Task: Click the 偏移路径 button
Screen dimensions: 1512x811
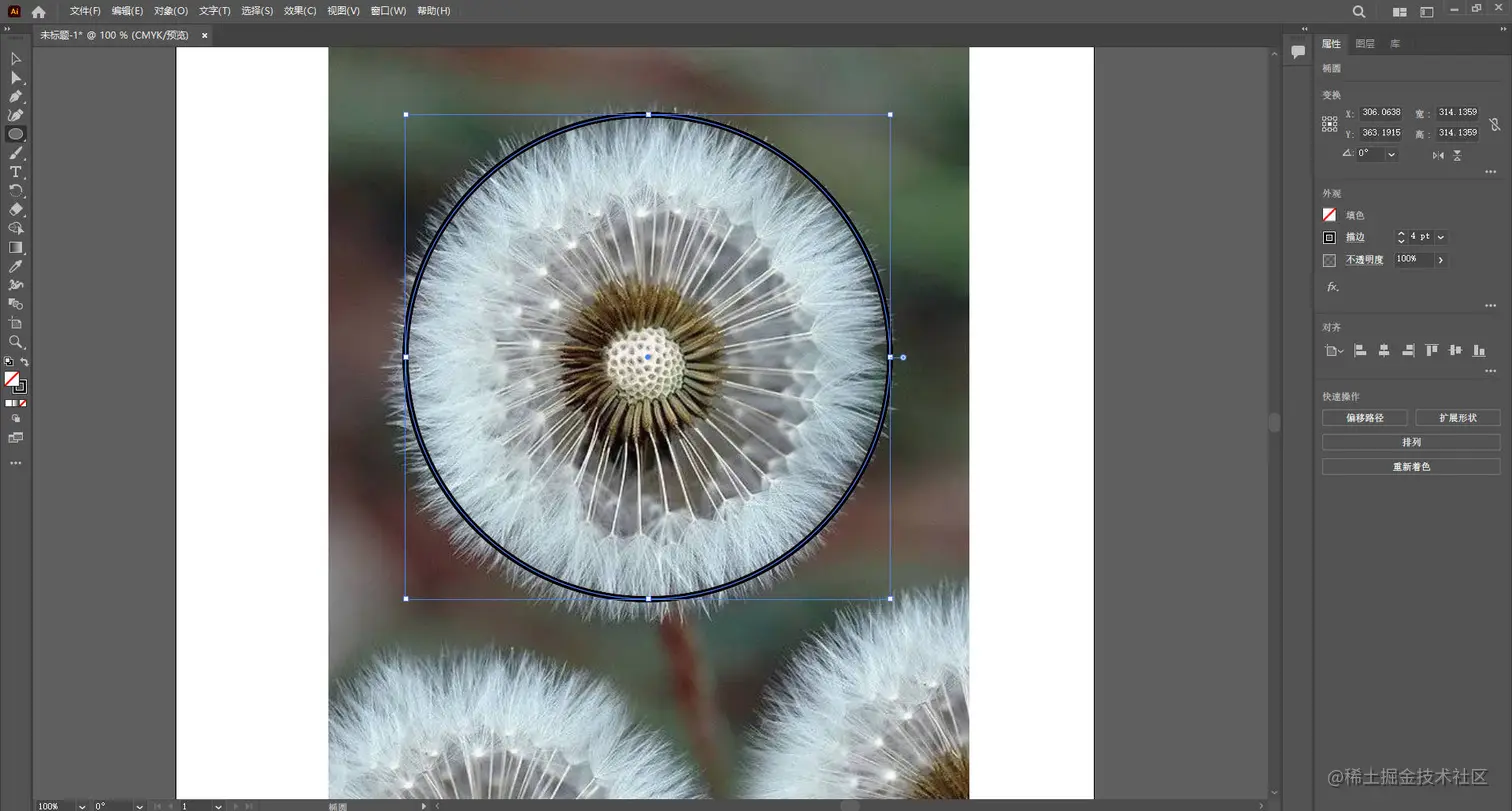Action: tap(1364, 418)
